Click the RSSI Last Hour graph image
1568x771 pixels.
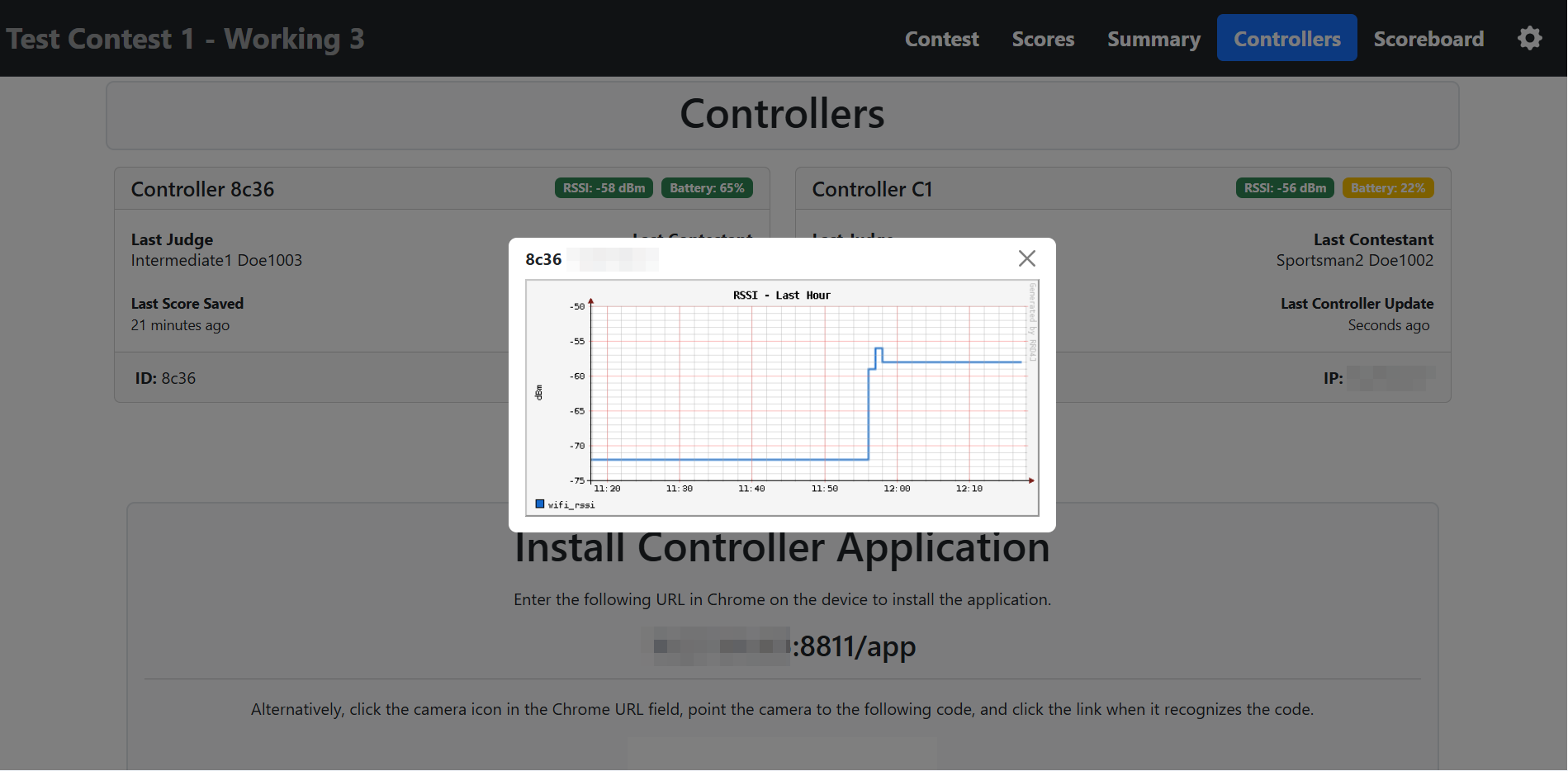782,398
